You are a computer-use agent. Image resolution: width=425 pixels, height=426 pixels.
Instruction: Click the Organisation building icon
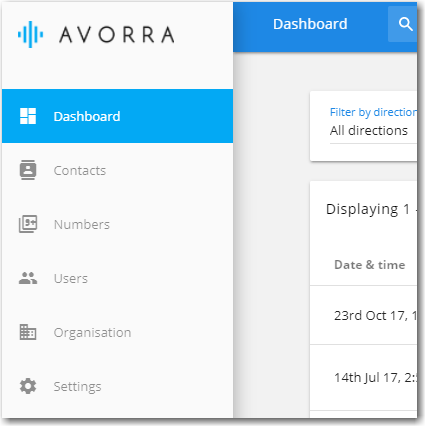[x=28, y=332]
